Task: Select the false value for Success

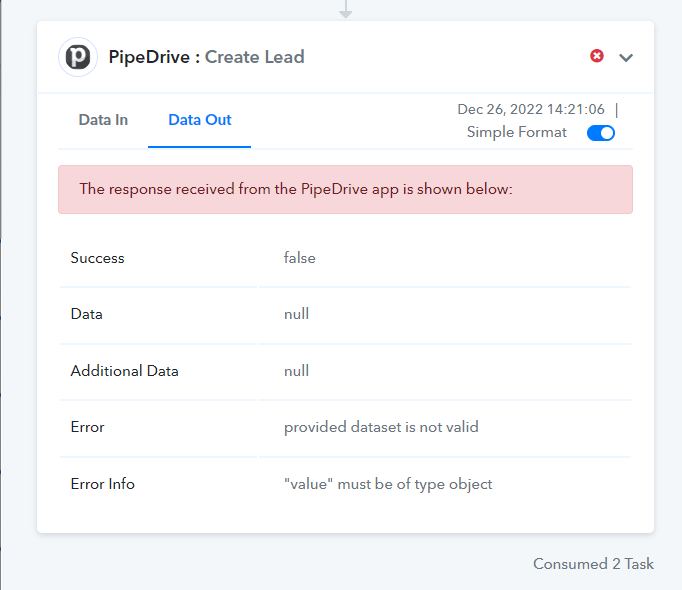Action: pos(300,258)
